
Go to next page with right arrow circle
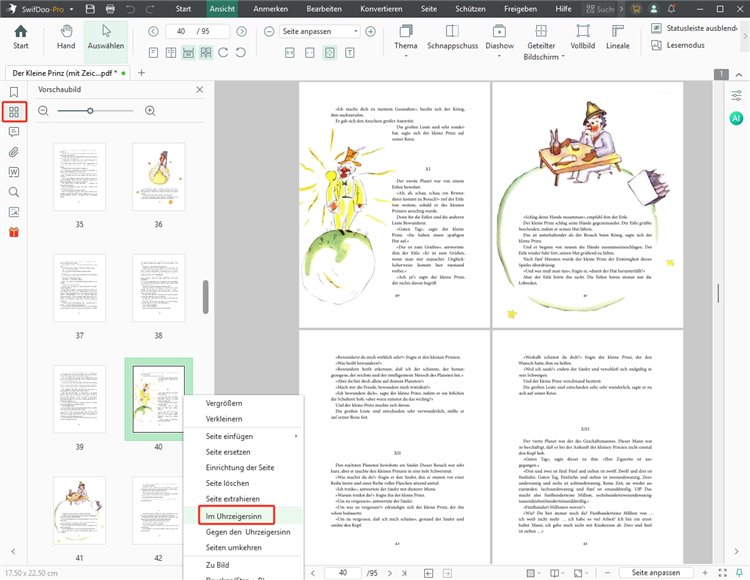coord(242,31)
